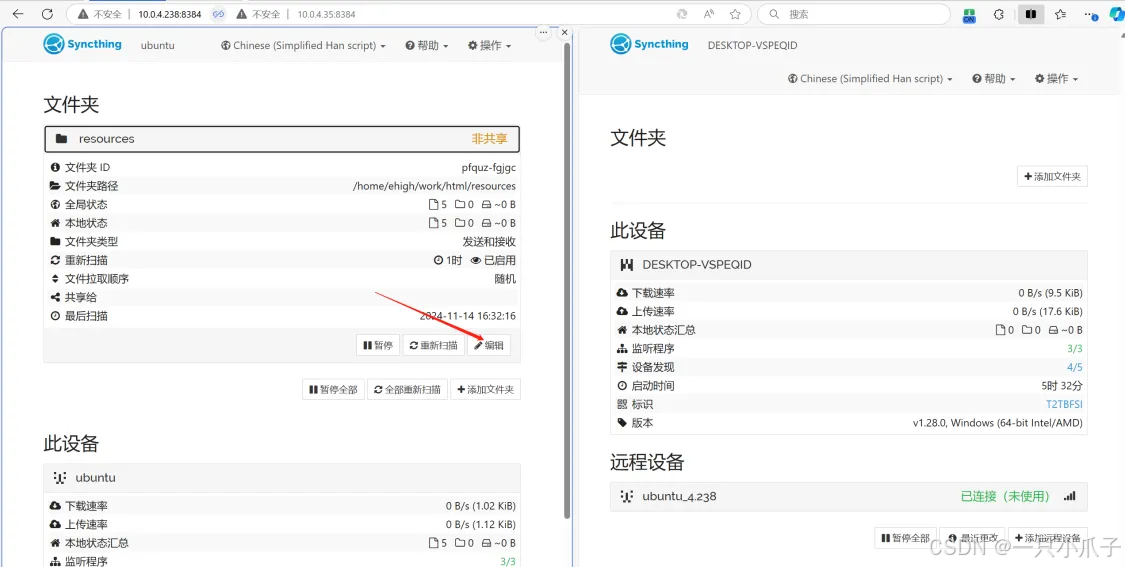Viewport: 1125px width, 567px height.
Task: Open 操作 menu in ubuntu pane
Action: 489,45
